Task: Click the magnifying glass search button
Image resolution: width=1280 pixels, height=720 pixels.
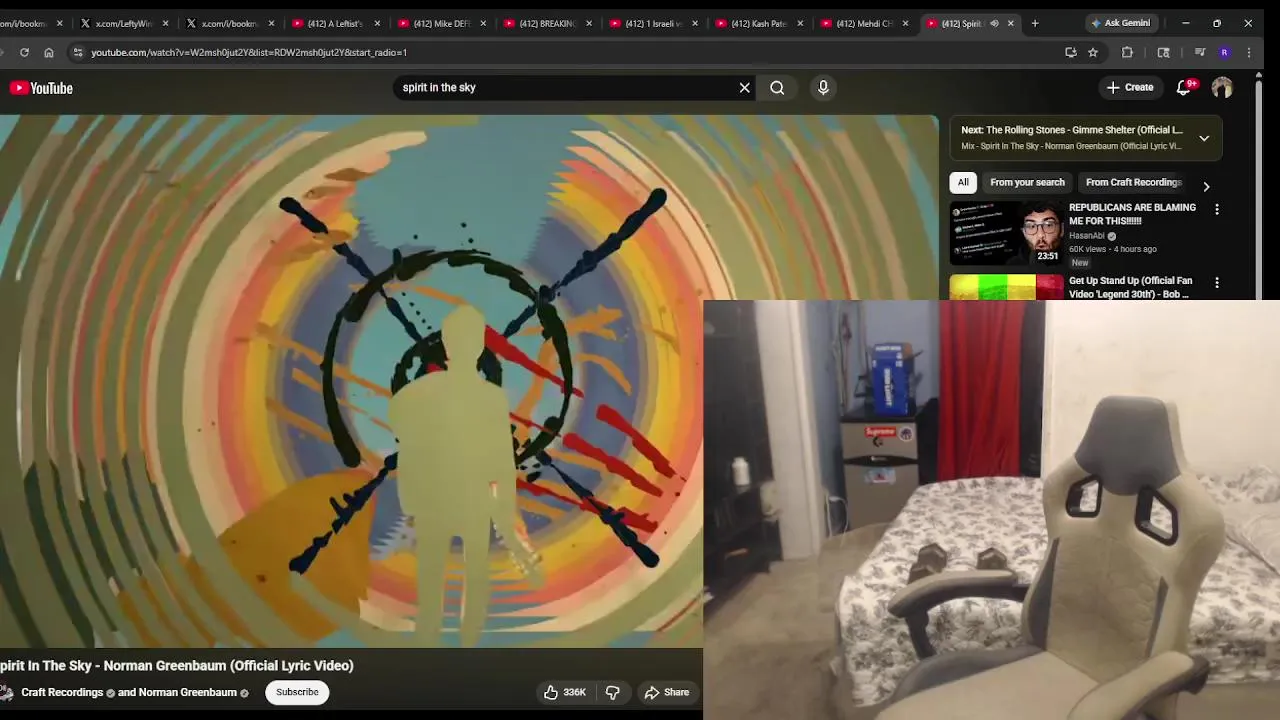Action: point(777,88)
